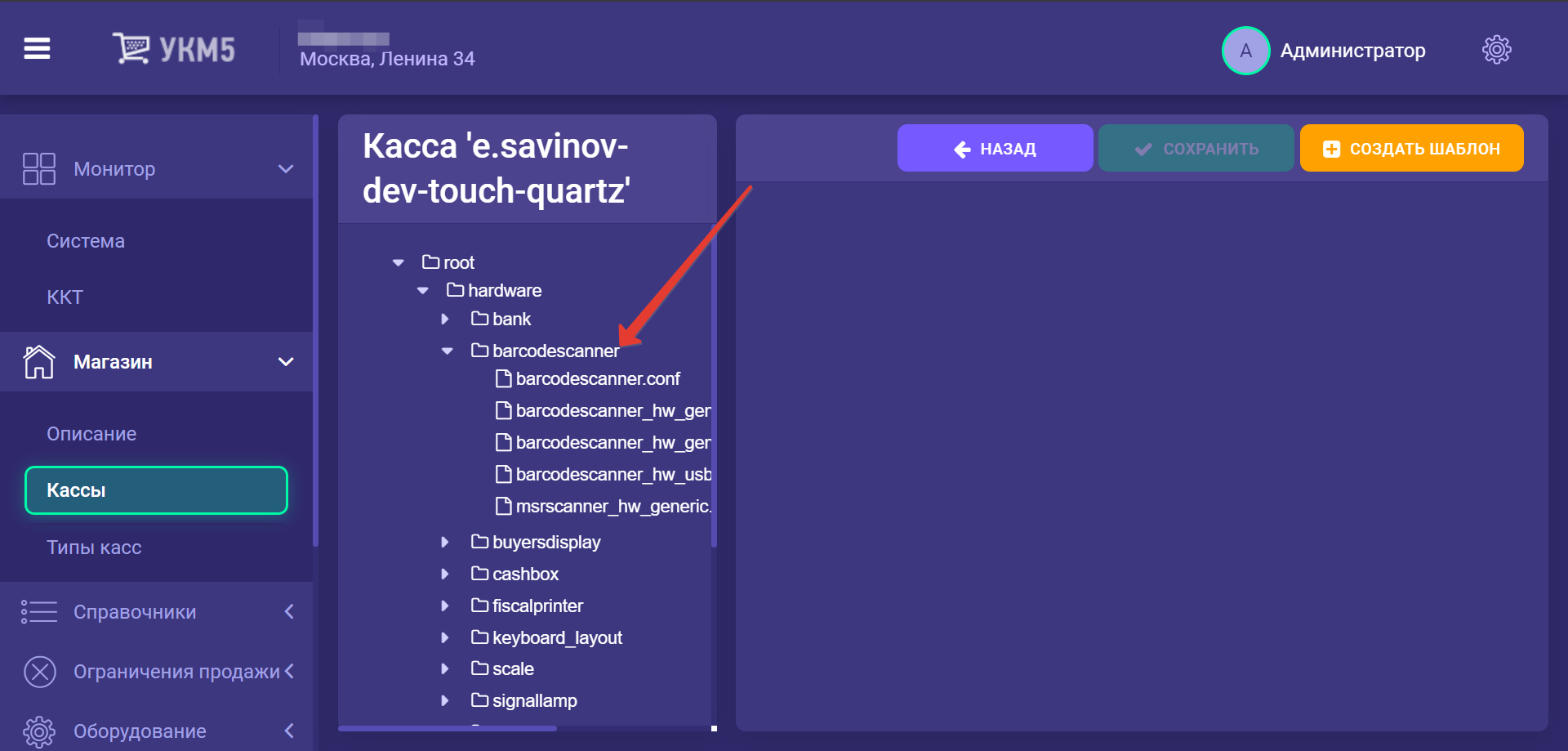1568x751 pixels.
Task: Click the Справочники list icon
Action: pos(39,612)
